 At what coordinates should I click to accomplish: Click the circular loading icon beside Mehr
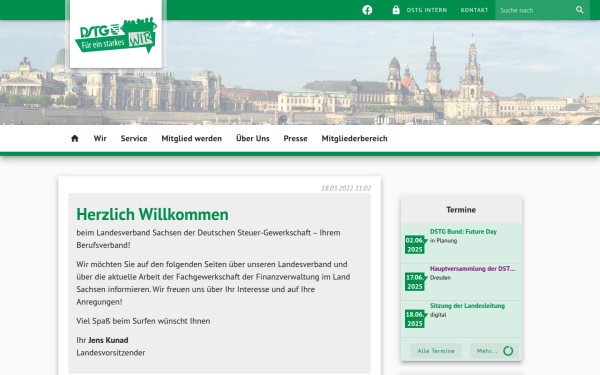click(508, 351)
